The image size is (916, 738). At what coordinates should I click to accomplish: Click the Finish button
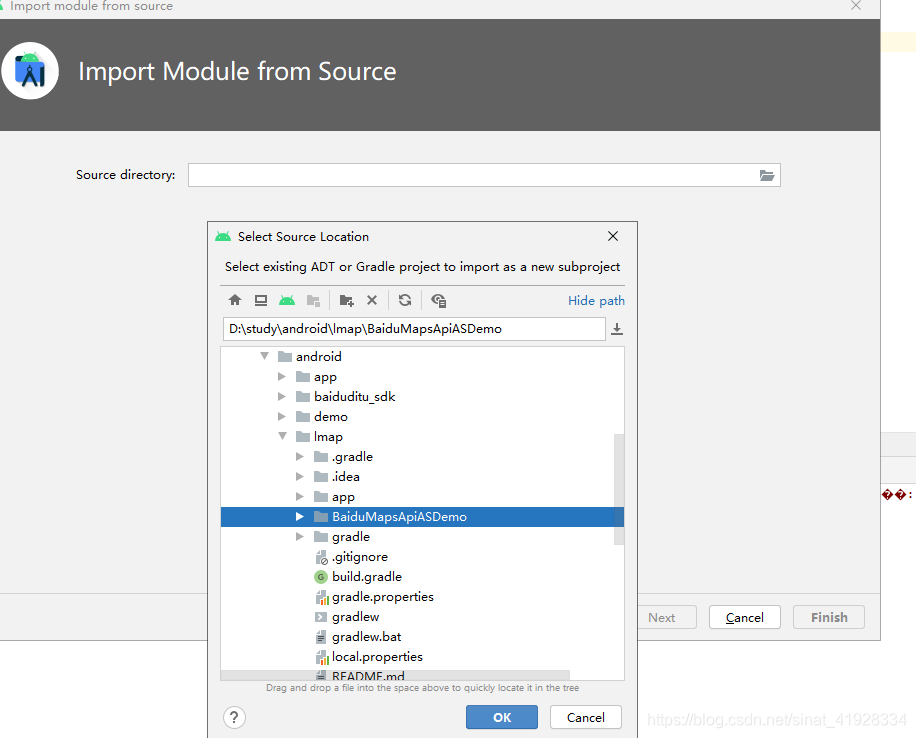pyautogui.click(x=828, y=618)
